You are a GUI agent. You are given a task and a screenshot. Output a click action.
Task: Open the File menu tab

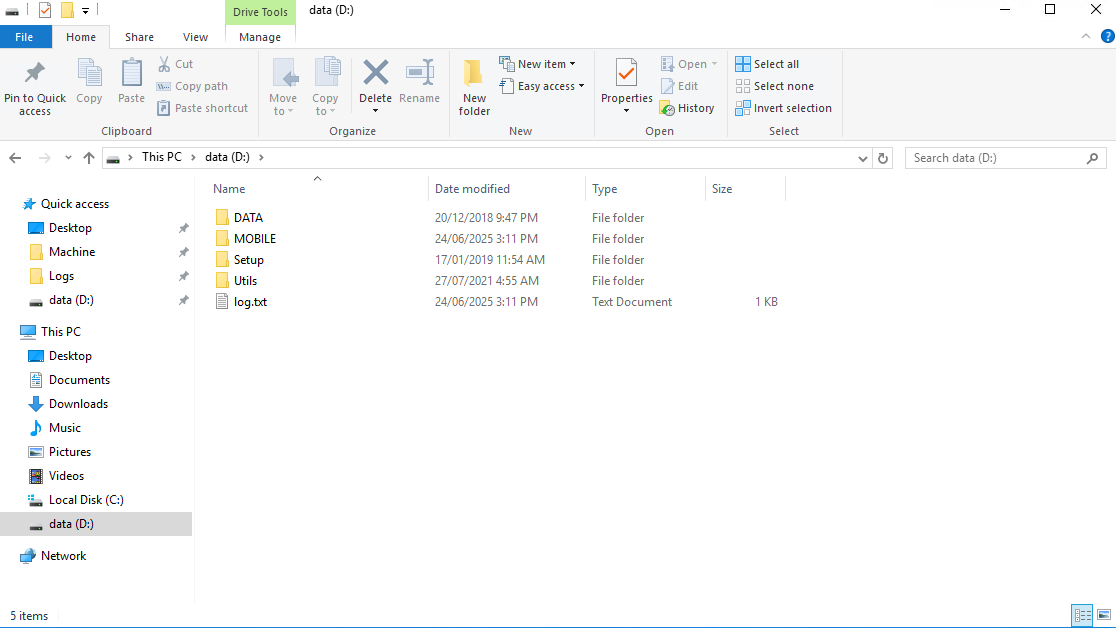click(x=25, y=37)
